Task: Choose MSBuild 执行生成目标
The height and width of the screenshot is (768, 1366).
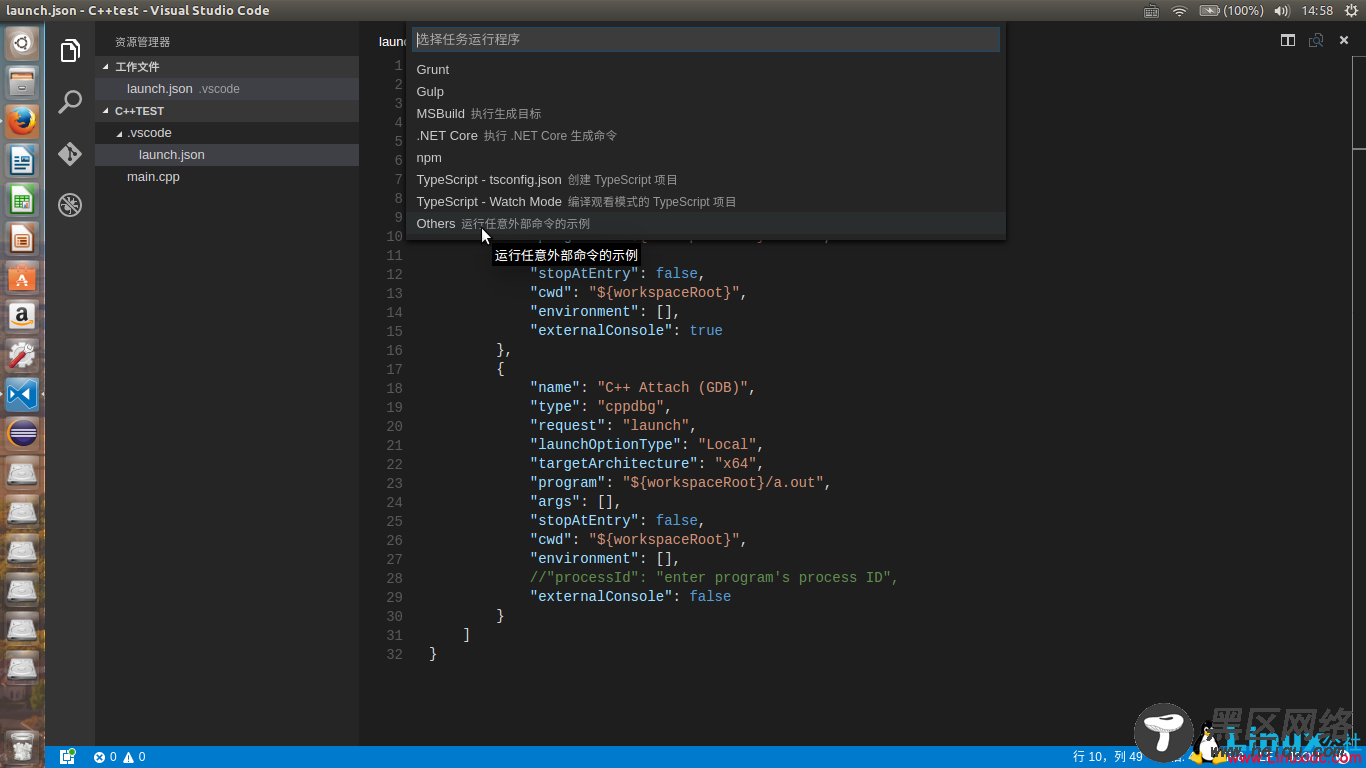Action: [x=706, y=113]
